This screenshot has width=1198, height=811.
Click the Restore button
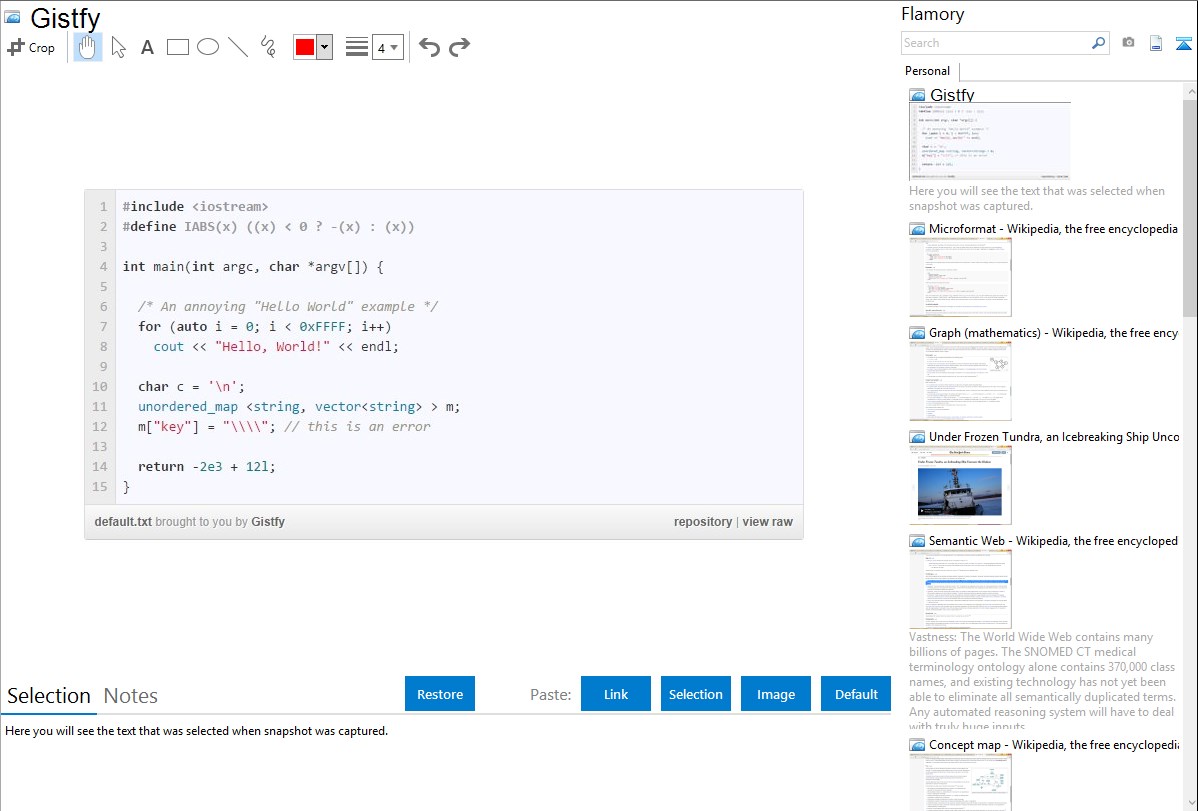[440, 694]
